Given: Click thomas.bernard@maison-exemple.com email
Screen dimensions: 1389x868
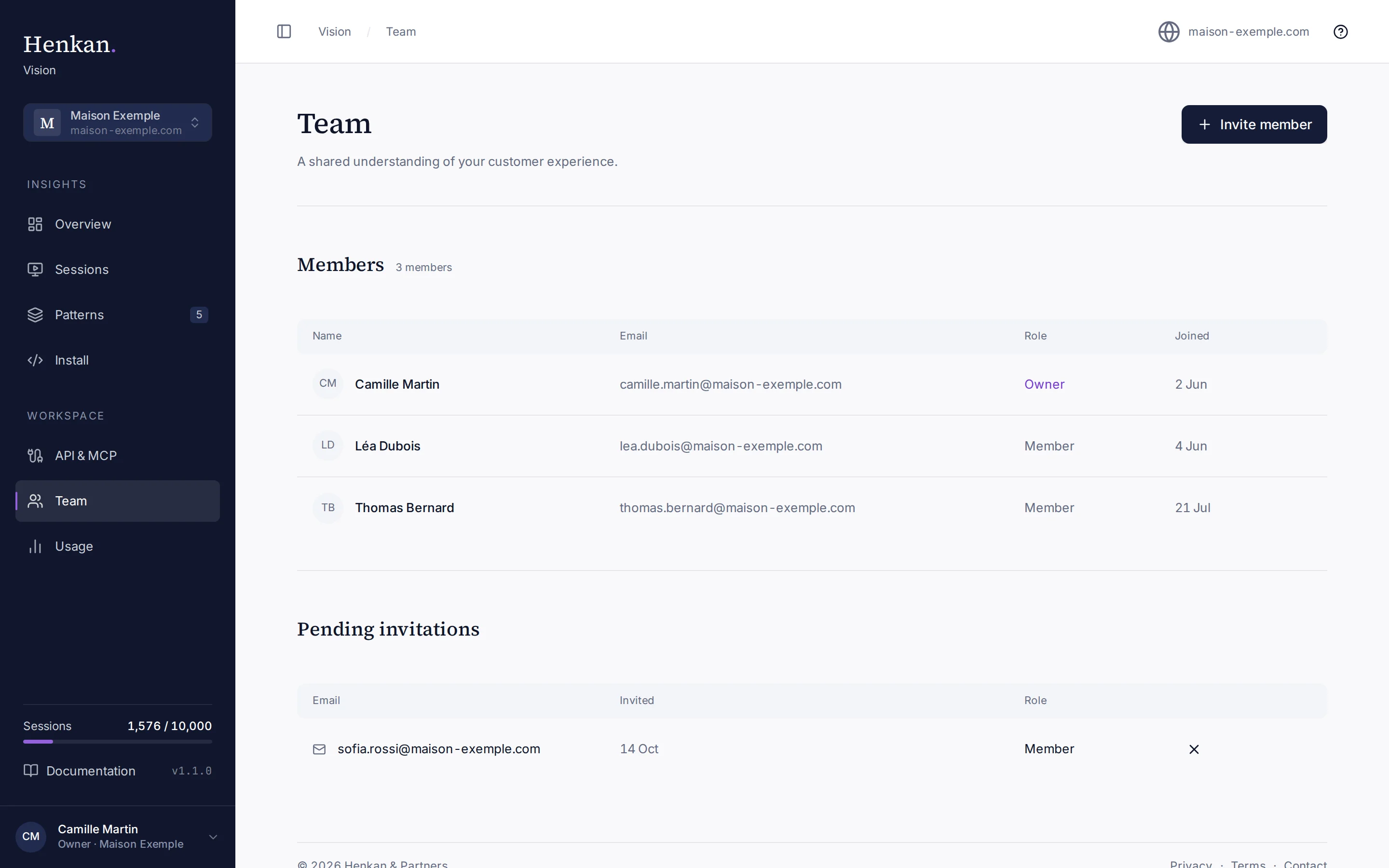Looking at the screenshot, I should [x=737, y=507].
